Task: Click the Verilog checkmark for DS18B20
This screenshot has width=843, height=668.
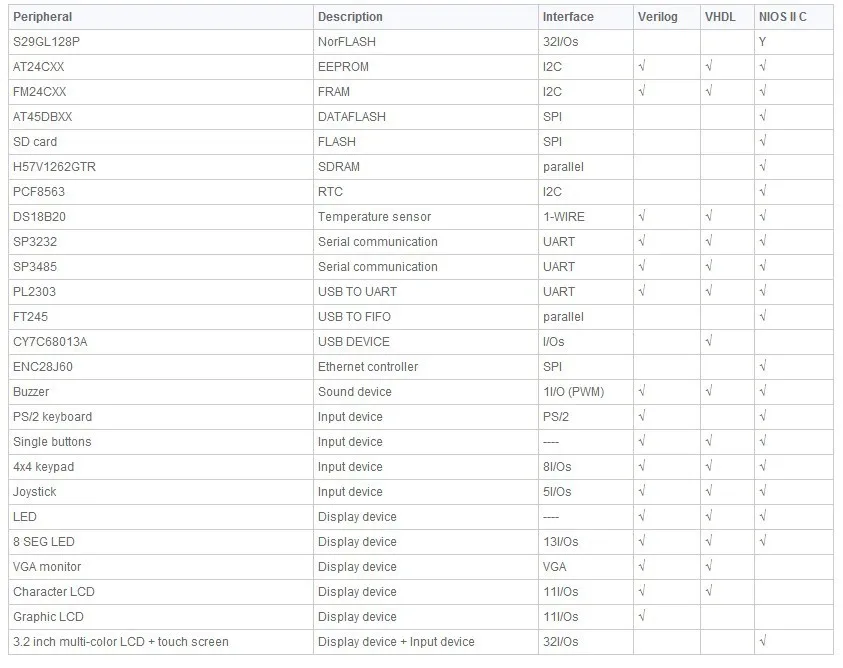Action: [642, 216]
